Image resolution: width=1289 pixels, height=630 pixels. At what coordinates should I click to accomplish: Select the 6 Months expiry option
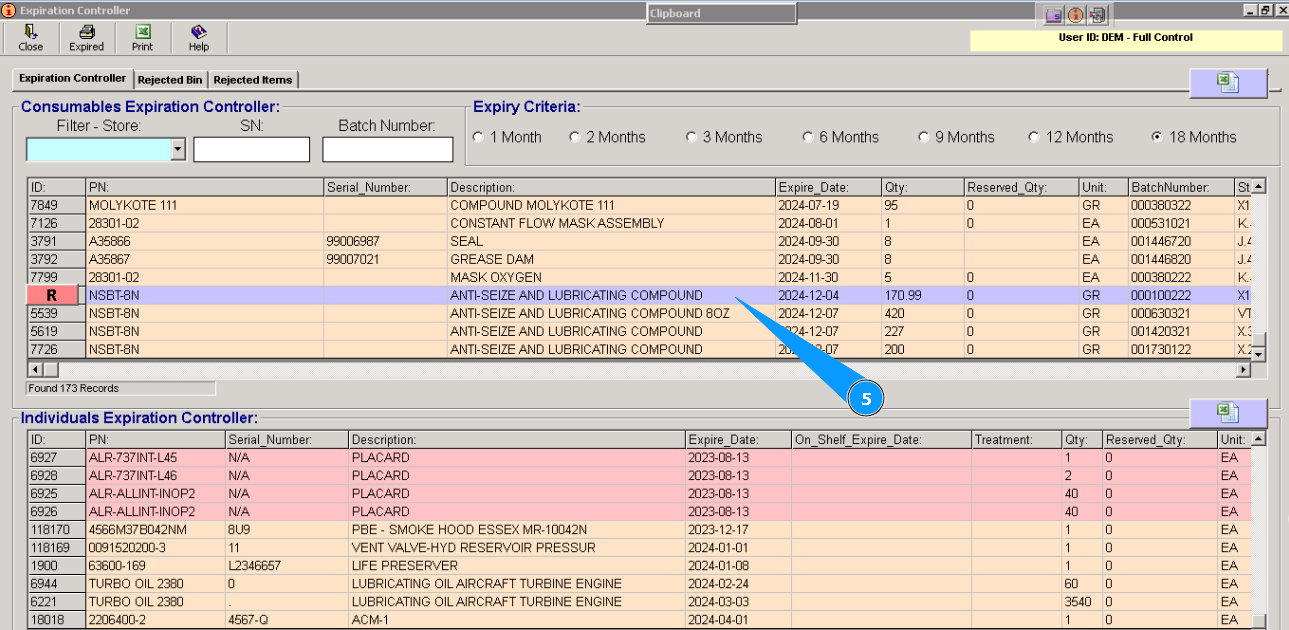[807, 138]
